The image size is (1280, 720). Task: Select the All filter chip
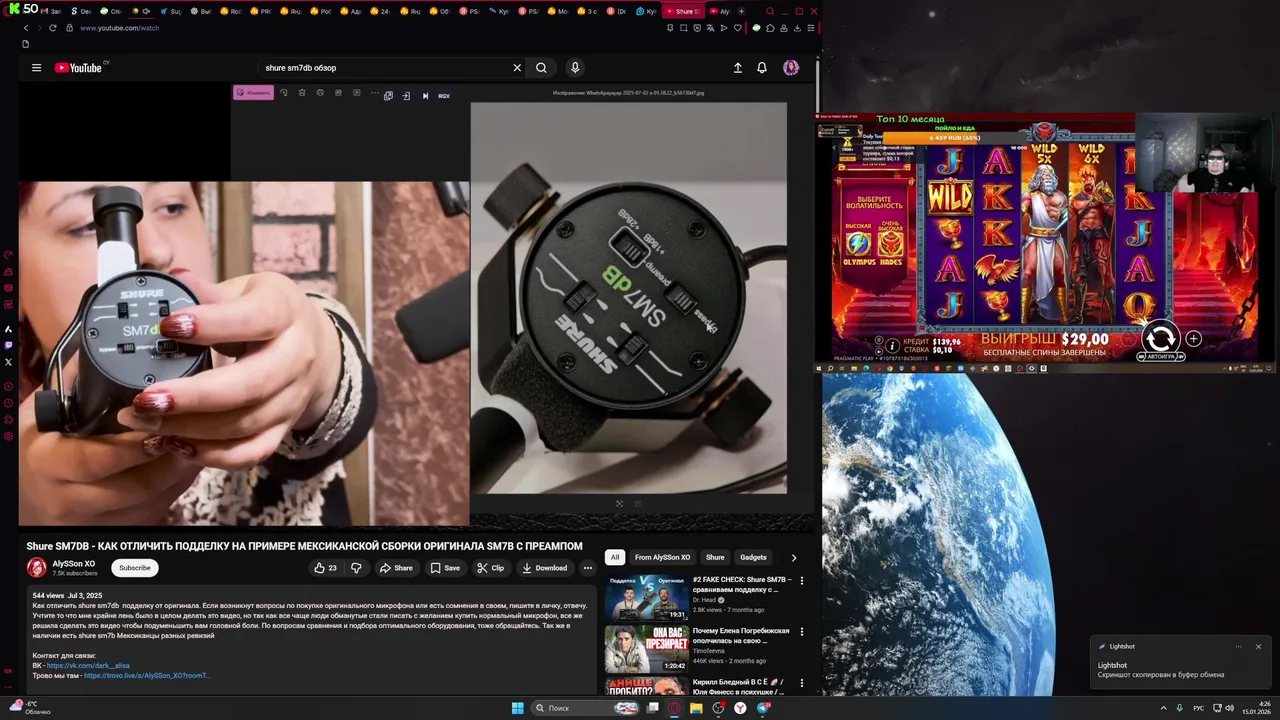click(x=615, y=557)
